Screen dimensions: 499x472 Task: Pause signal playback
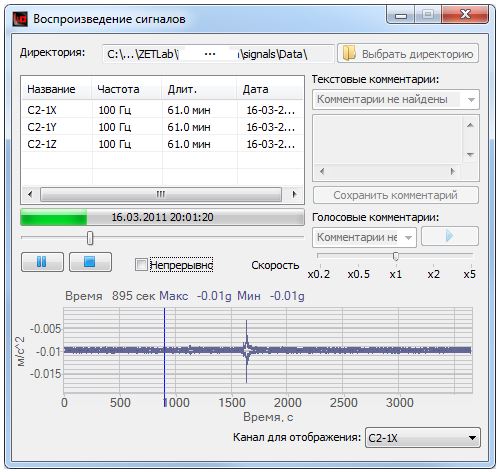(42, 262)
